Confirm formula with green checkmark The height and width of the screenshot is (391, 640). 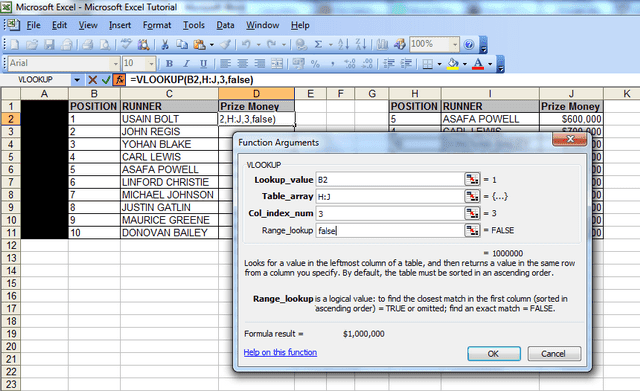[106, 80]
